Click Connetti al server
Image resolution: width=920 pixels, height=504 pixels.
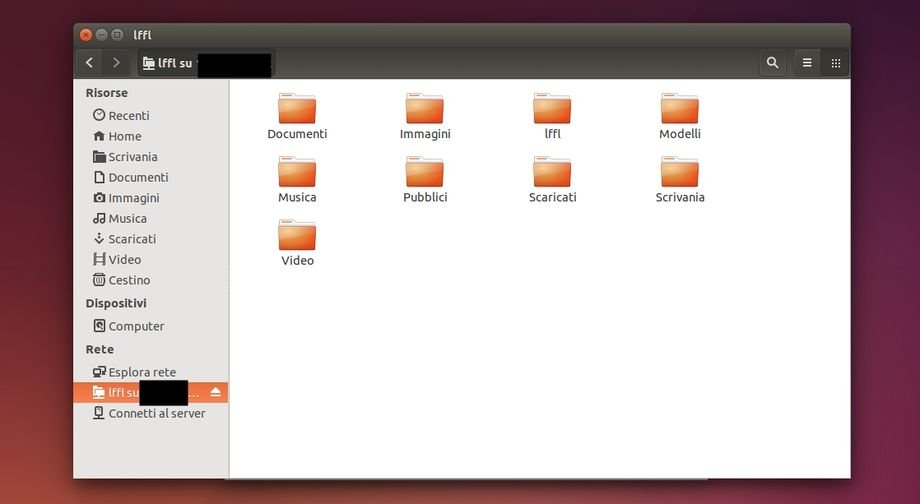coord(156,413)
